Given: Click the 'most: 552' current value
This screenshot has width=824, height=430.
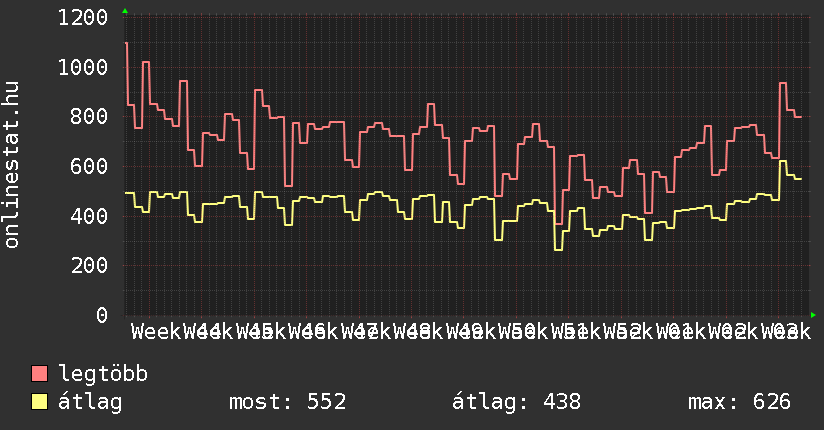Looking at the screenshot, I should [x=287, y=402].
